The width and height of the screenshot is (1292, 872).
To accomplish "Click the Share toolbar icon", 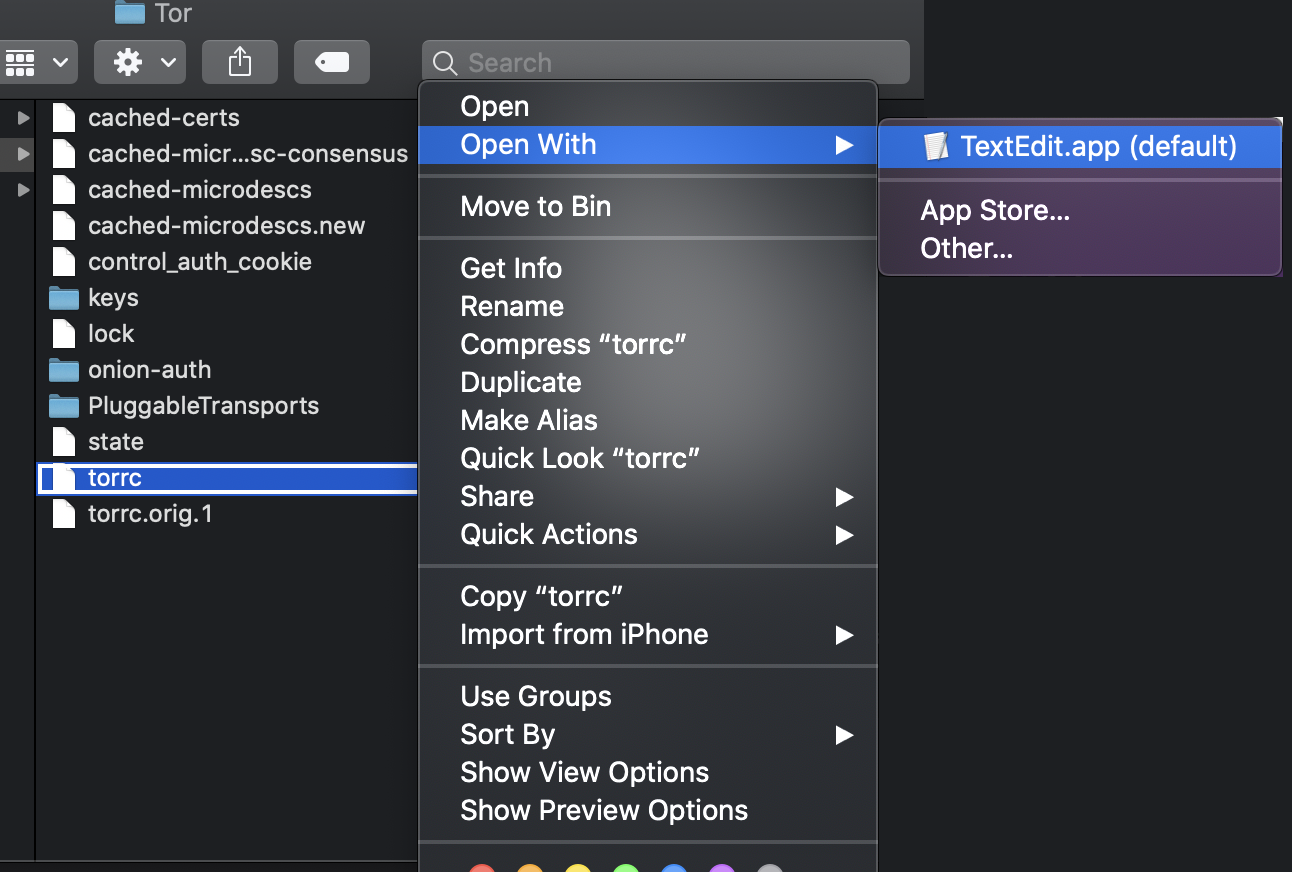I will click(x=240, y=63).
